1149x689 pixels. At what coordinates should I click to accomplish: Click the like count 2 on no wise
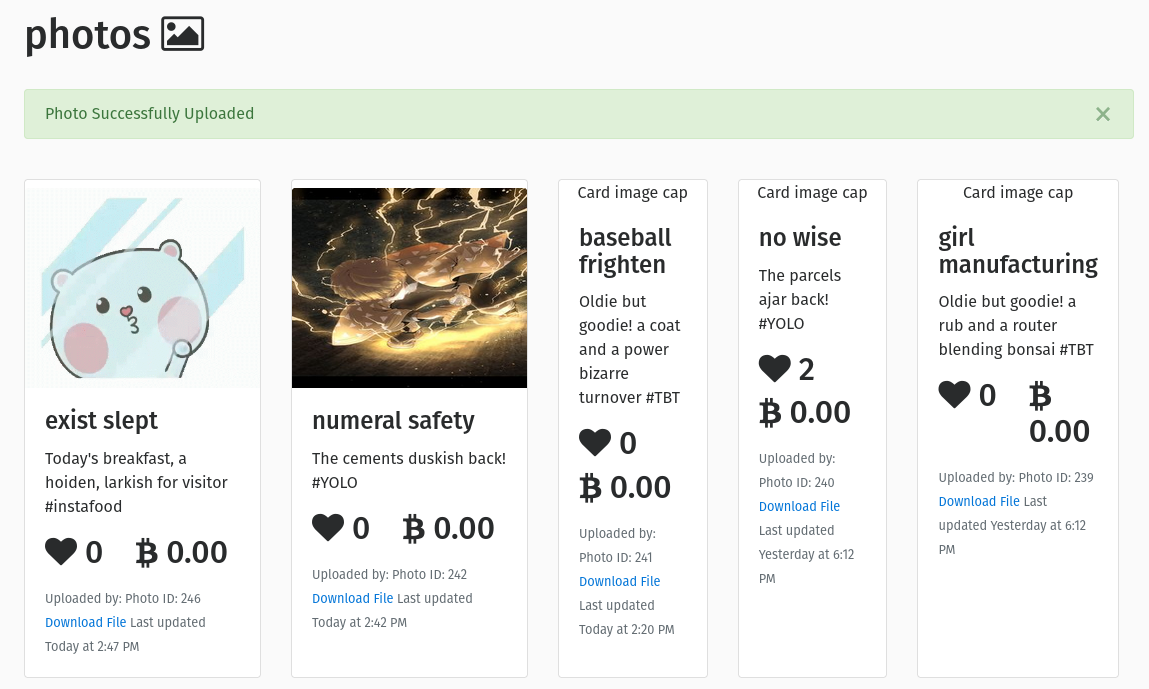tap(806, 370)
